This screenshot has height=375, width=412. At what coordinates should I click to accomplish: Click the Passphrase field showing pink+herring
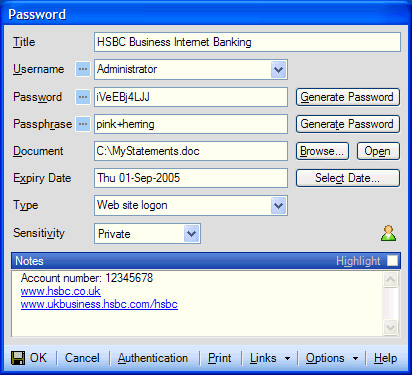tap(191, 124)
